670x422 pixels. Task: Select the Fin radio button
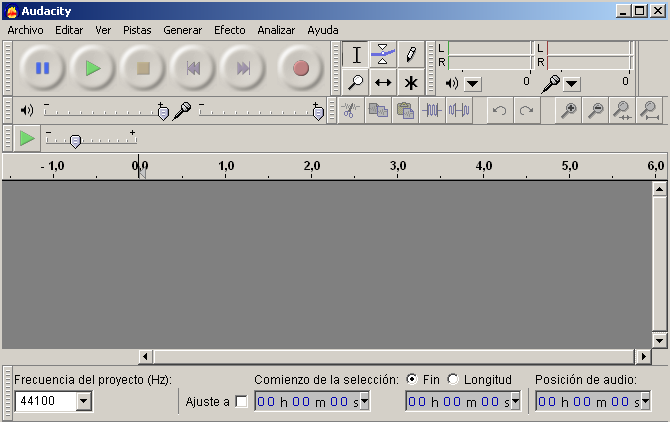click(x=412, y=379)
